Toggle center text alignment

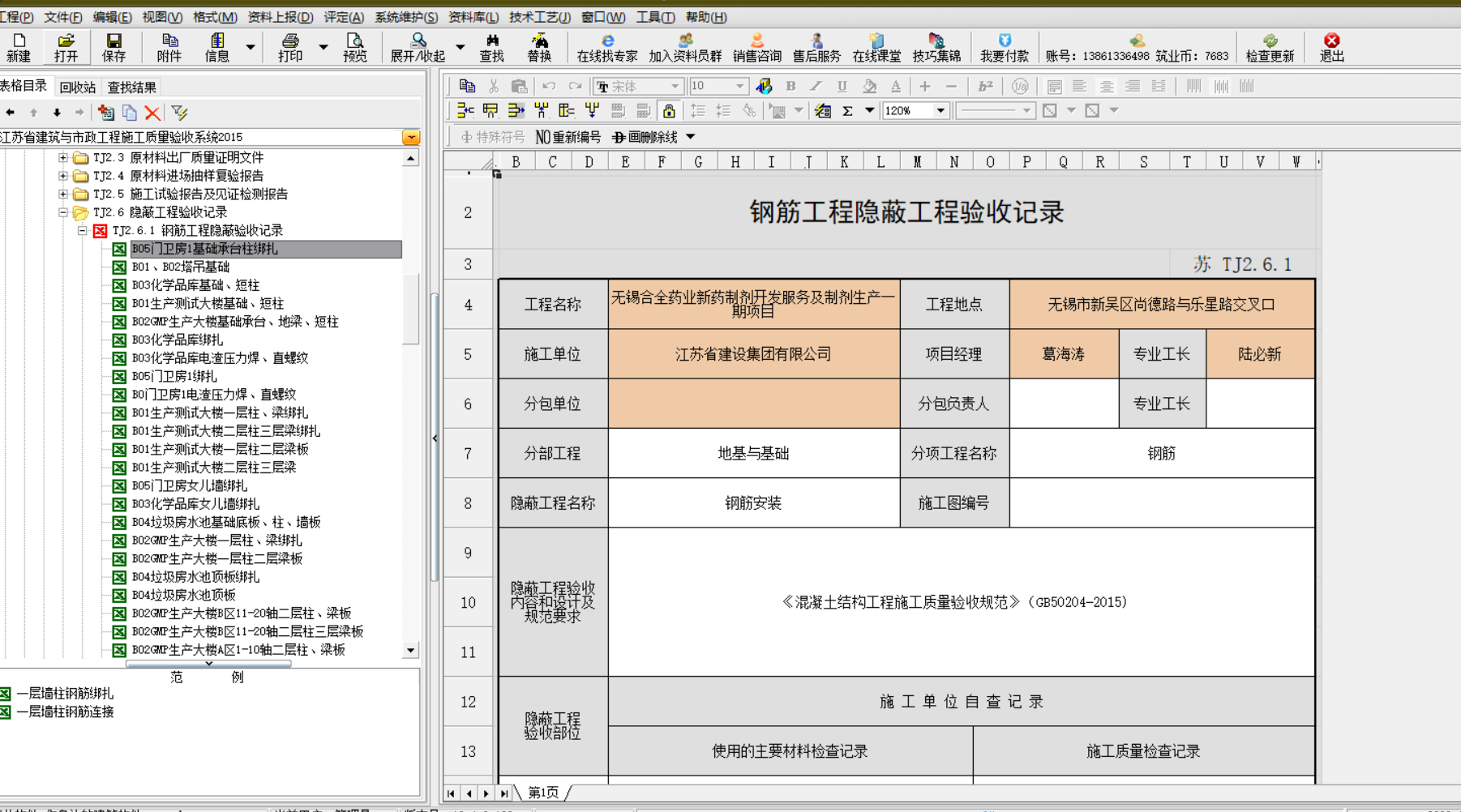coord(1106,86)
